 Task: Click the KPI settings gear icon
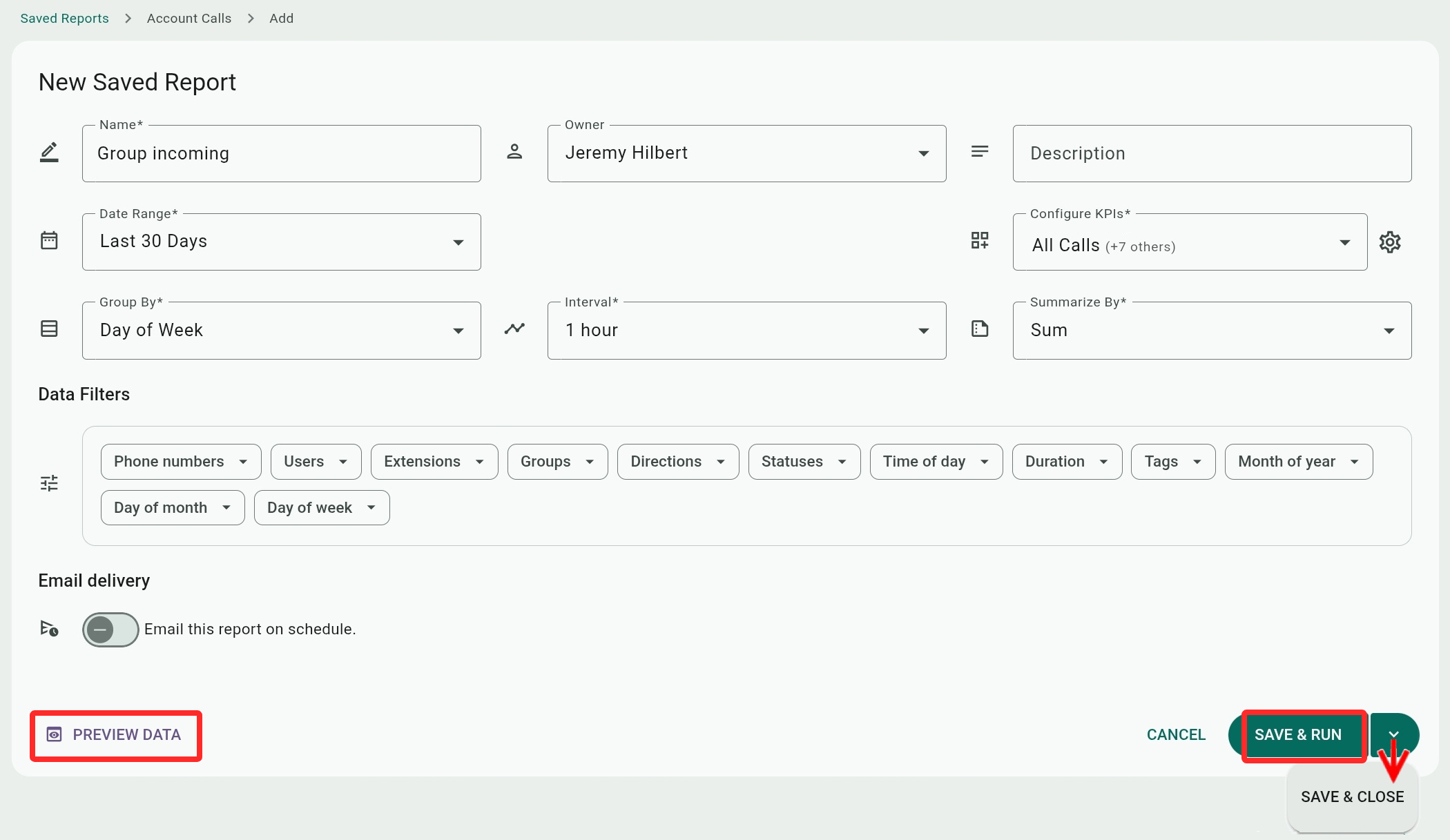[1389, 242]
